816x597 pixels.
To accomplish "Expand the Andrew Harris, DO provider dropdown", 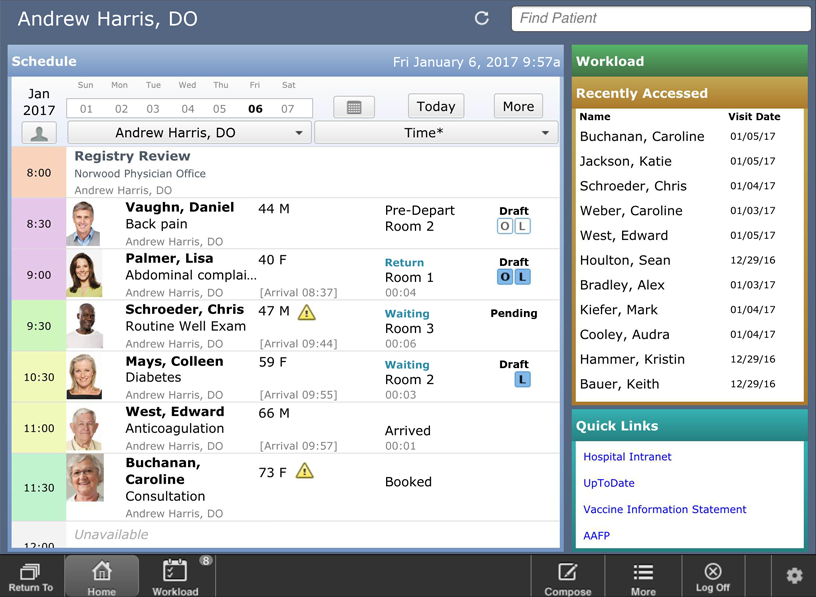I will coord(189,133).
